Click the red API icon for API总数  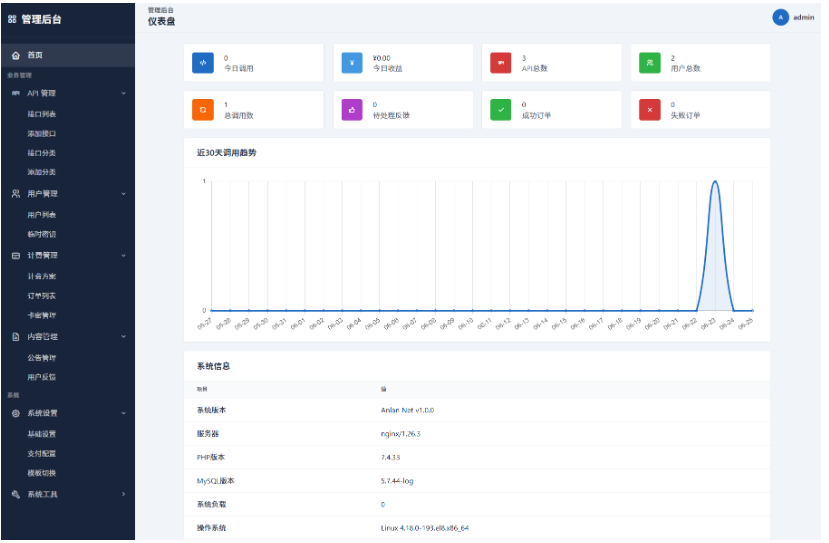[x=501, y=63]
